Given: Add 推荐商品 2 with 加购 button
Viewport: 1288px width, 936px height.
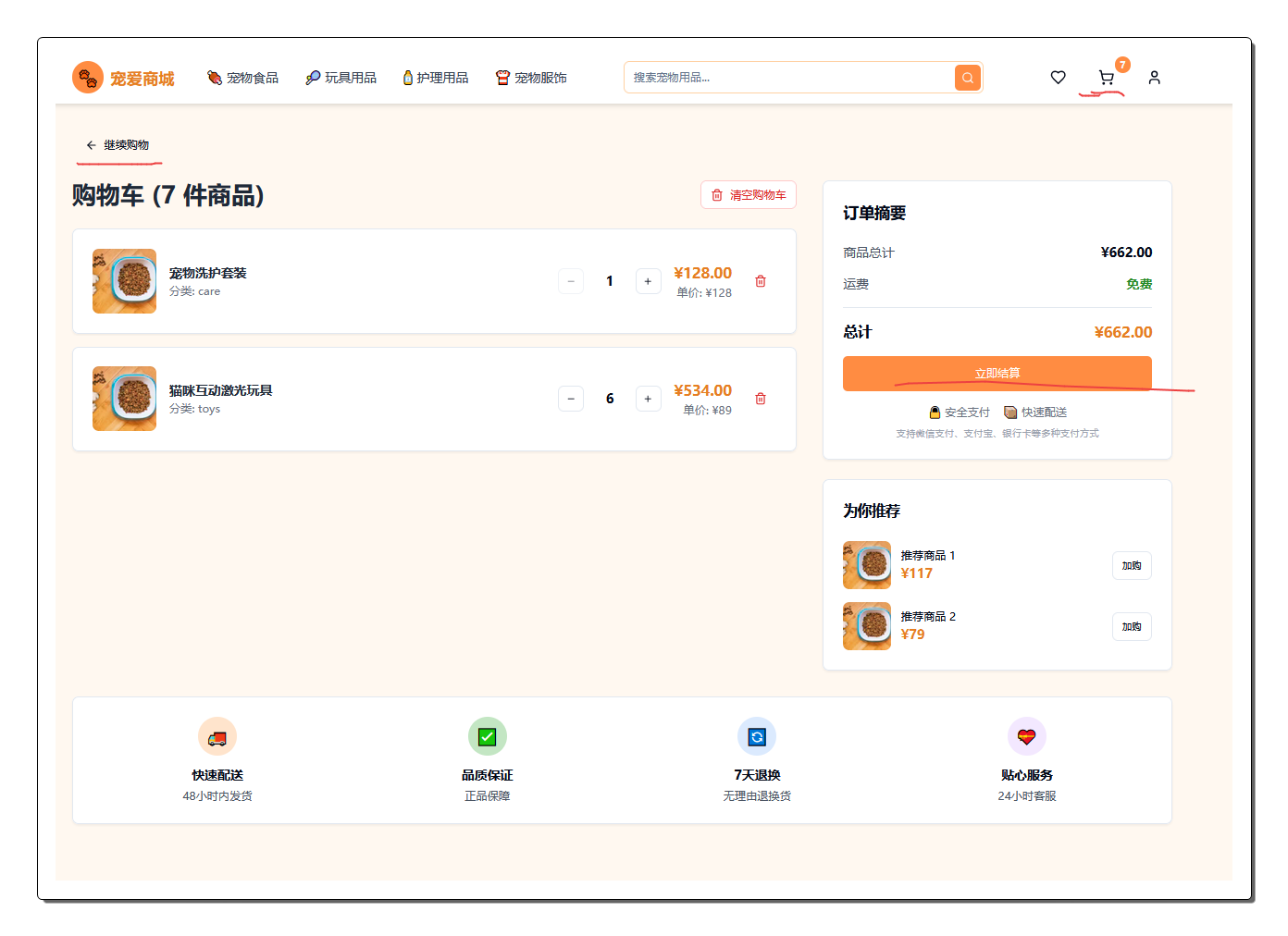Looking at the screenshot, I should tap(1132, 627).
